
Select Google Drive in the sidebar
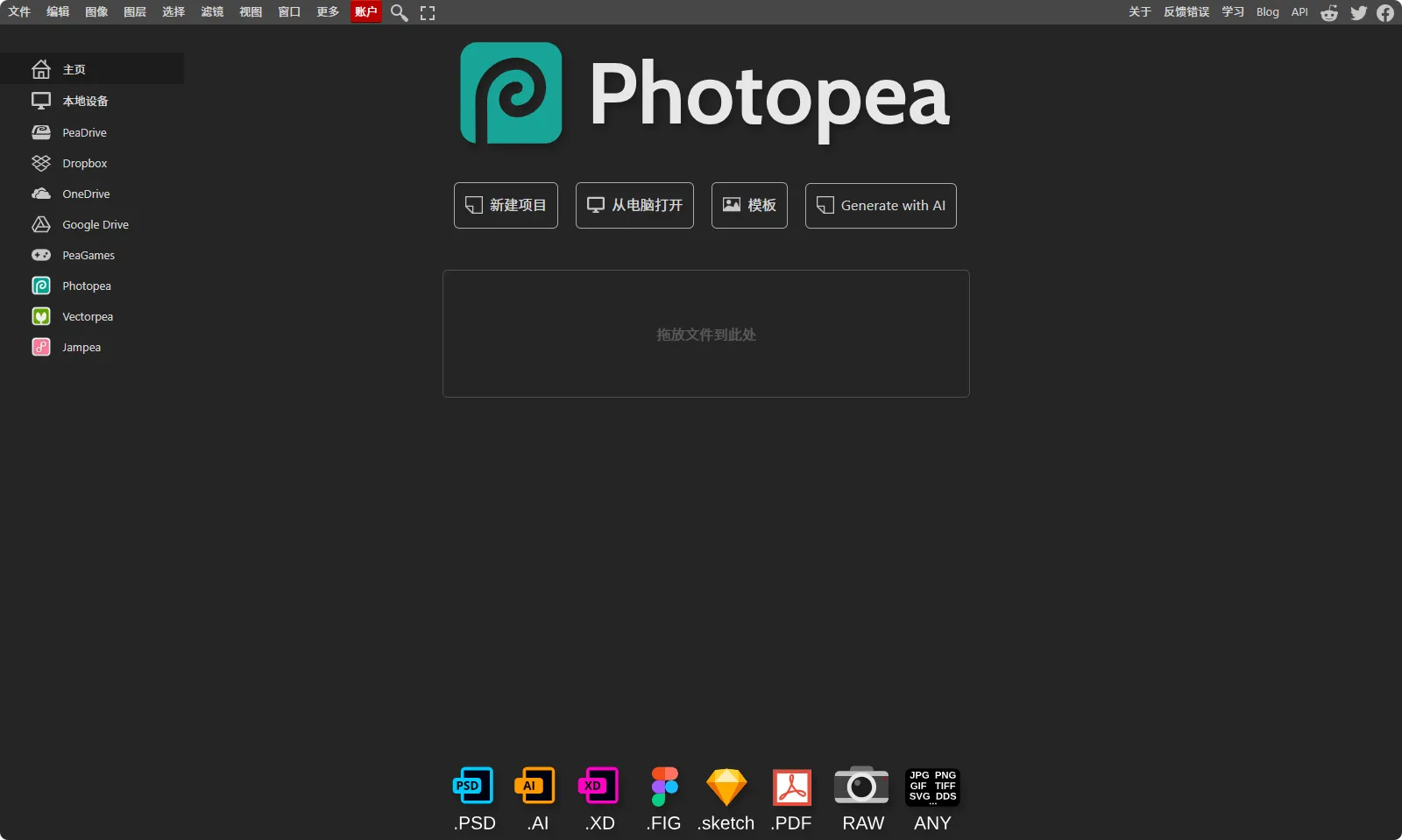pyautogui.click(x=95, y=225)
